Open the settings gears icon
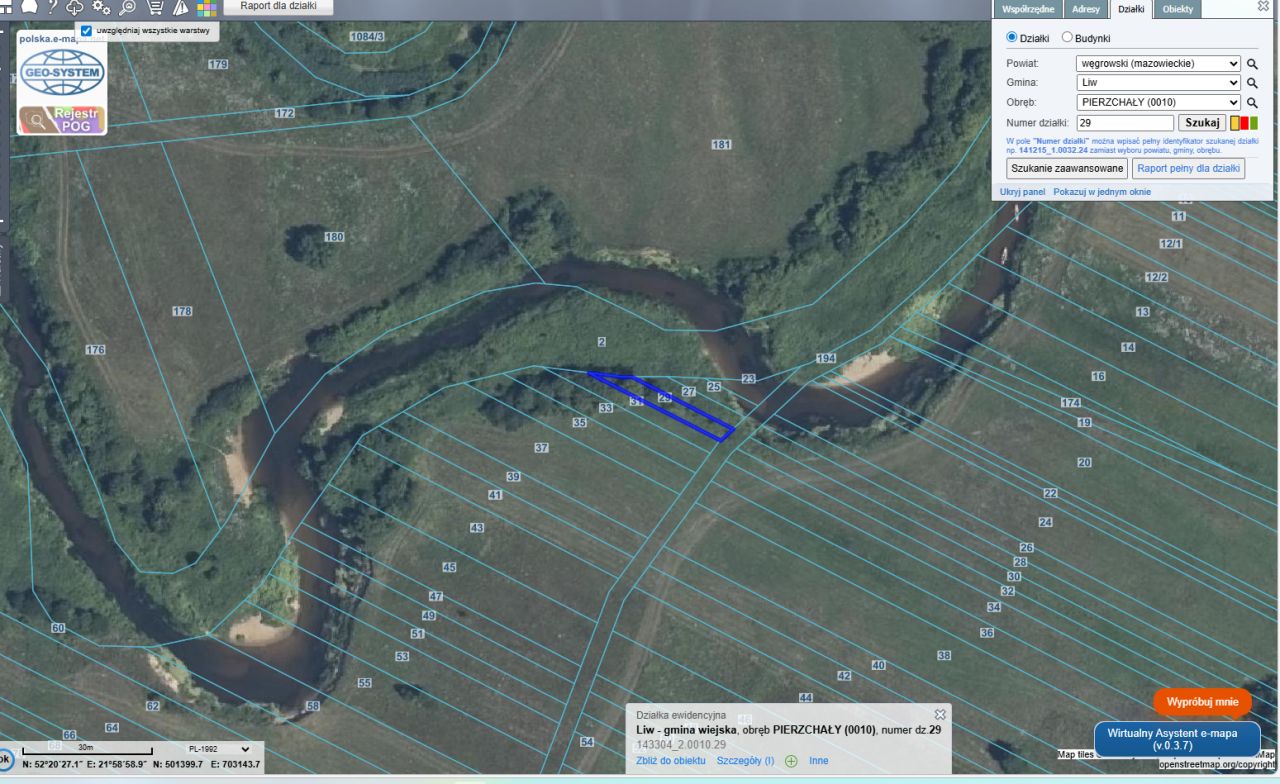Viewport: 1280px width, 784px height. 101,7
